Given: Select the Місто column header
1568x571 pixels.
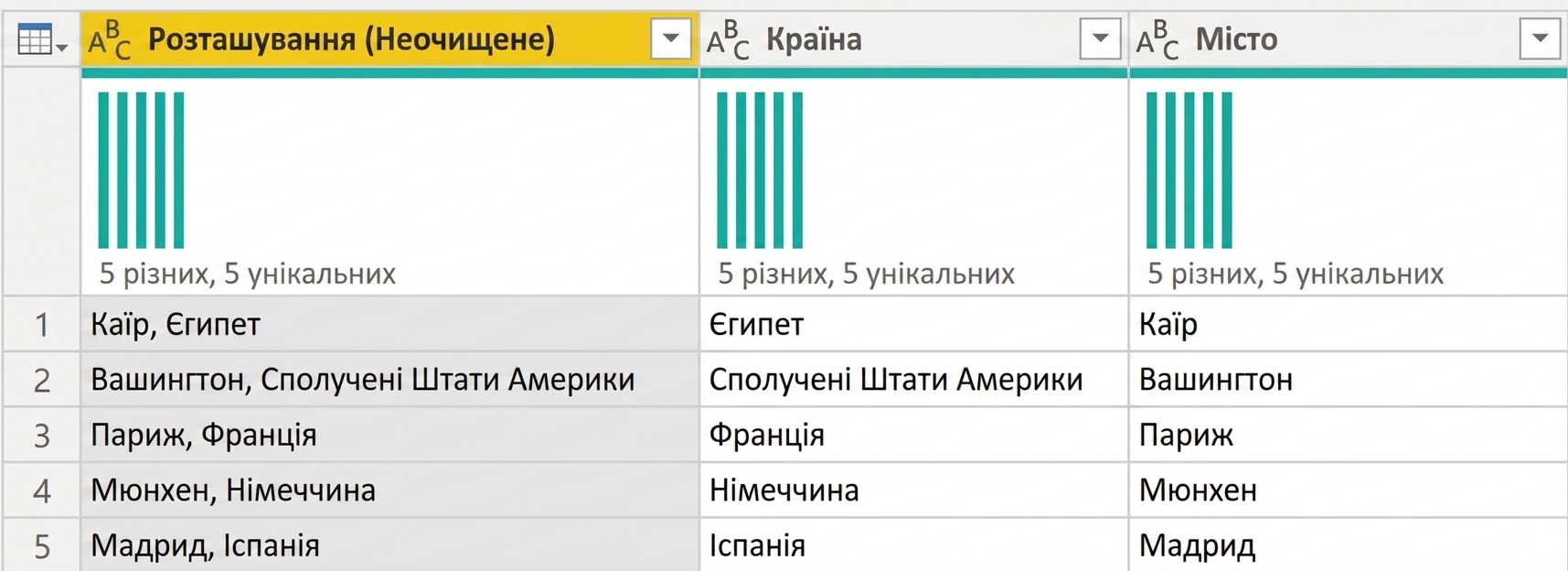Looking at the screenshot, I should click(1349, 39).
